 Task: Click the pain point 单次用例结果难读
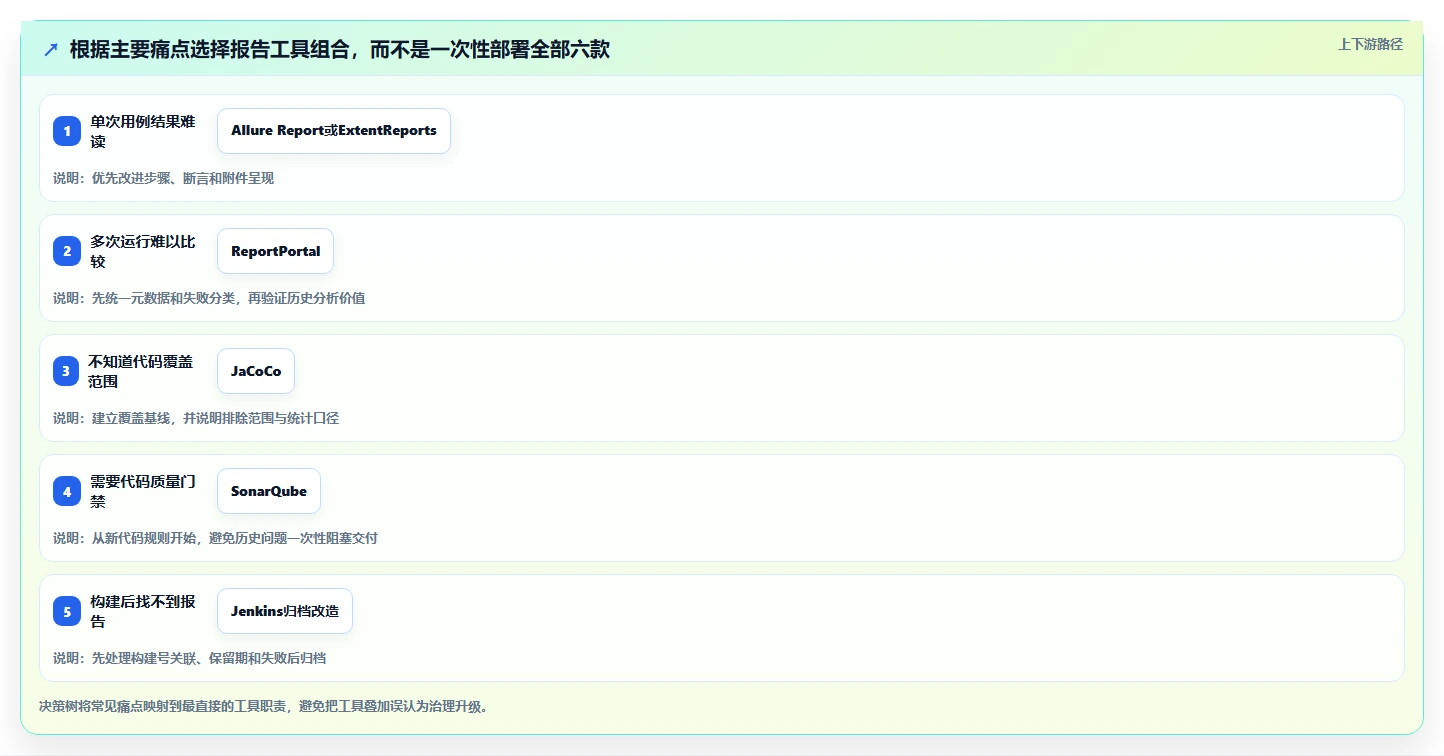coord(143,131)
